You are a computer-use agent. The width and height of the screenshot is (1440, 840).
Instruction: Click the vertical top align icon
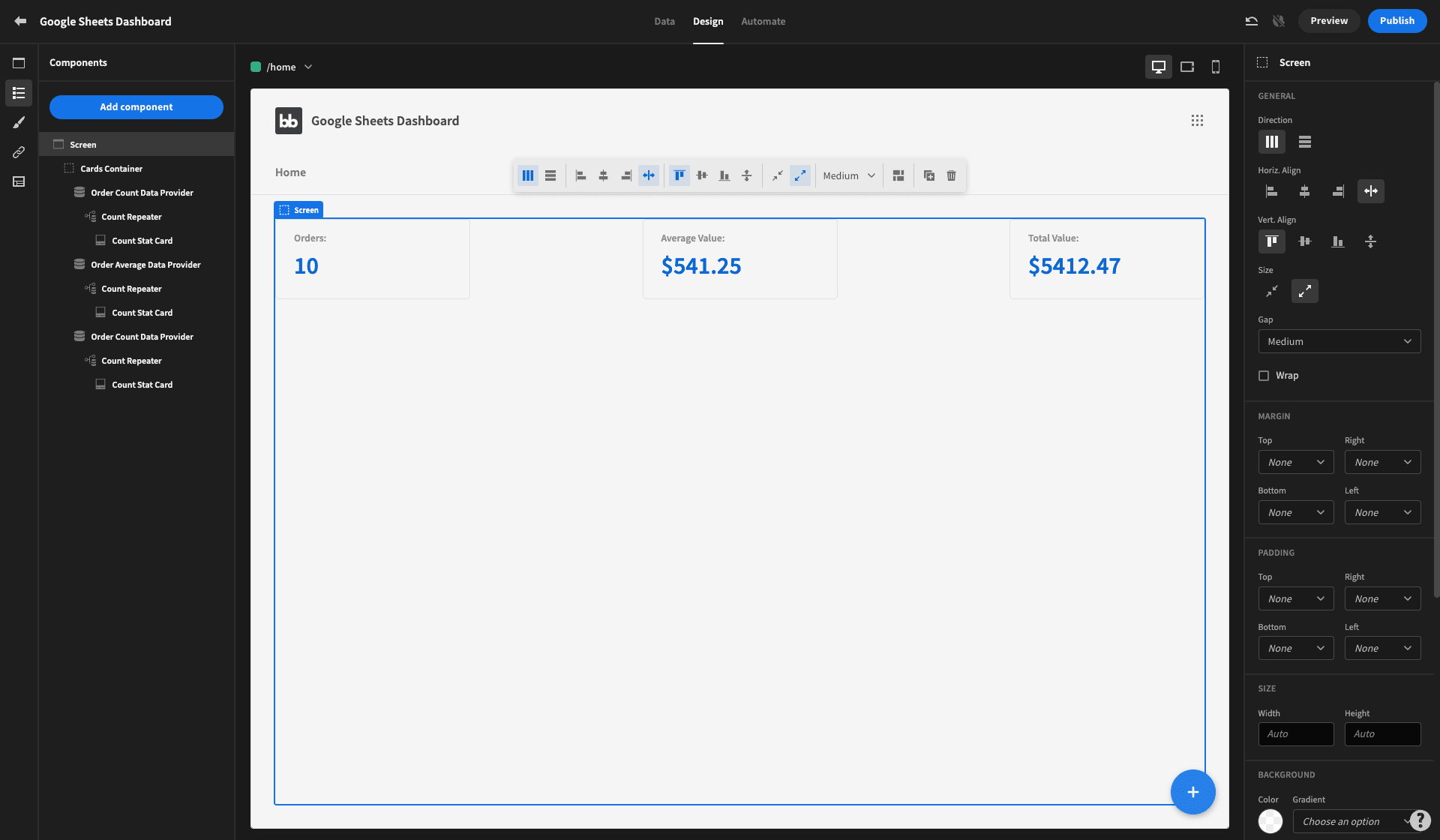[1272, 241]
